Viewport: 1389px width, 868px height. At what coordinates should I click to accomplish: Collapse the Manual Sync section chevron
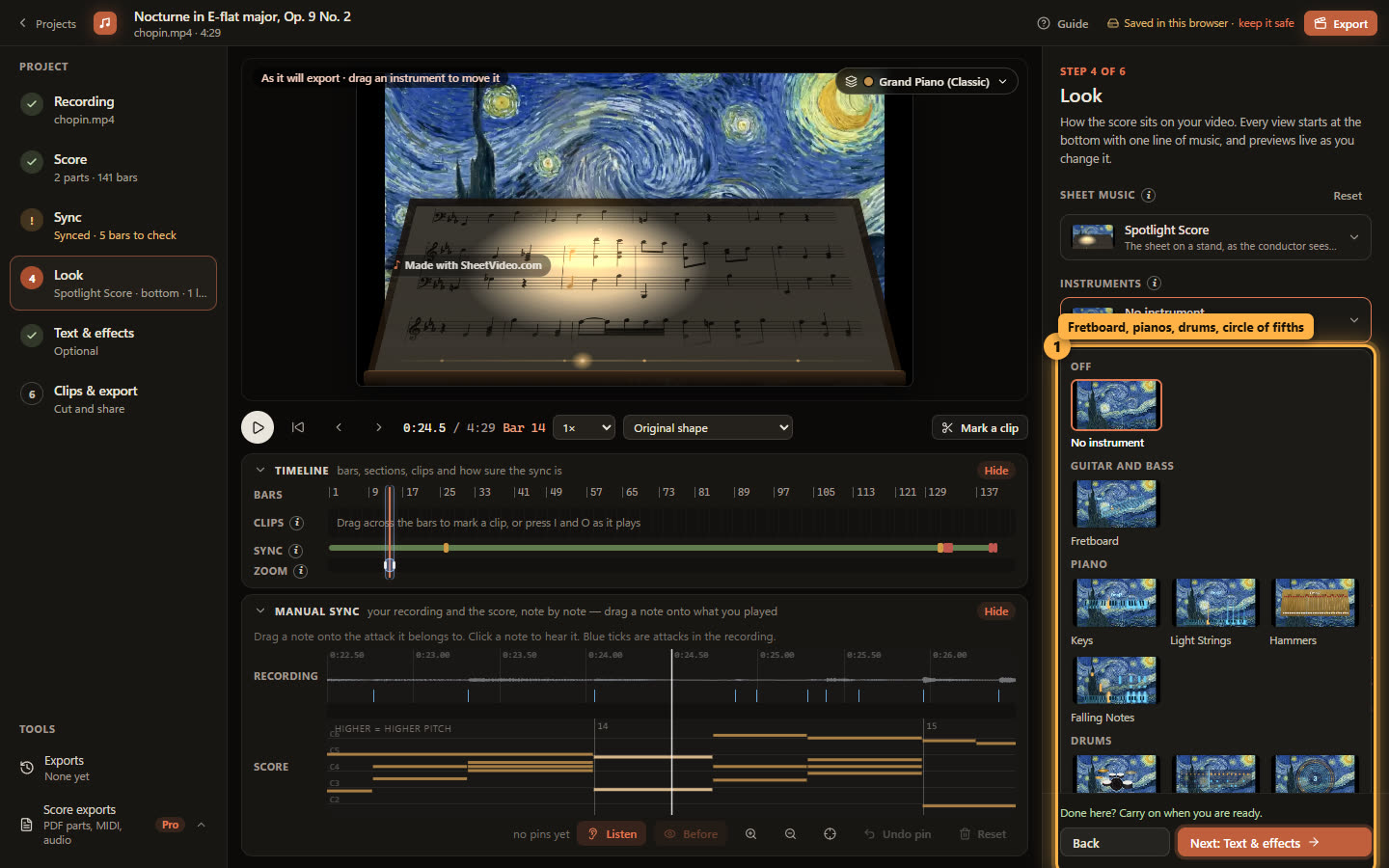click(x=260, y=611)
